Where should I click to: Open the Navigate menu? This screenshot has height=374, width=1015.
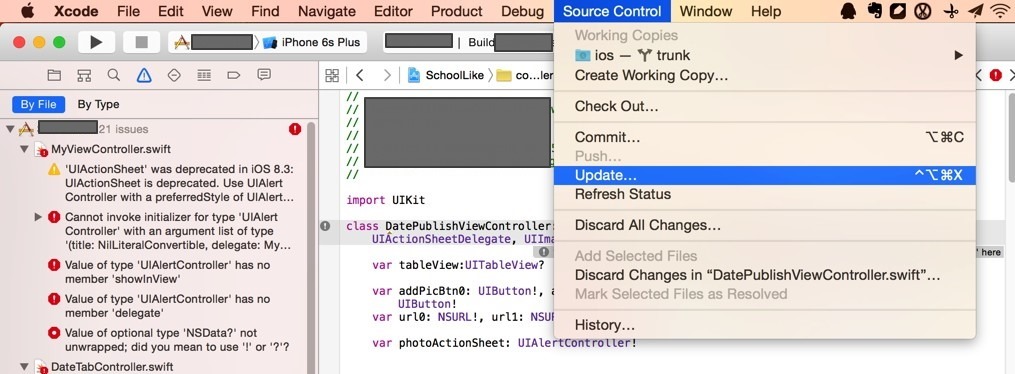click(x=327, y=11)
